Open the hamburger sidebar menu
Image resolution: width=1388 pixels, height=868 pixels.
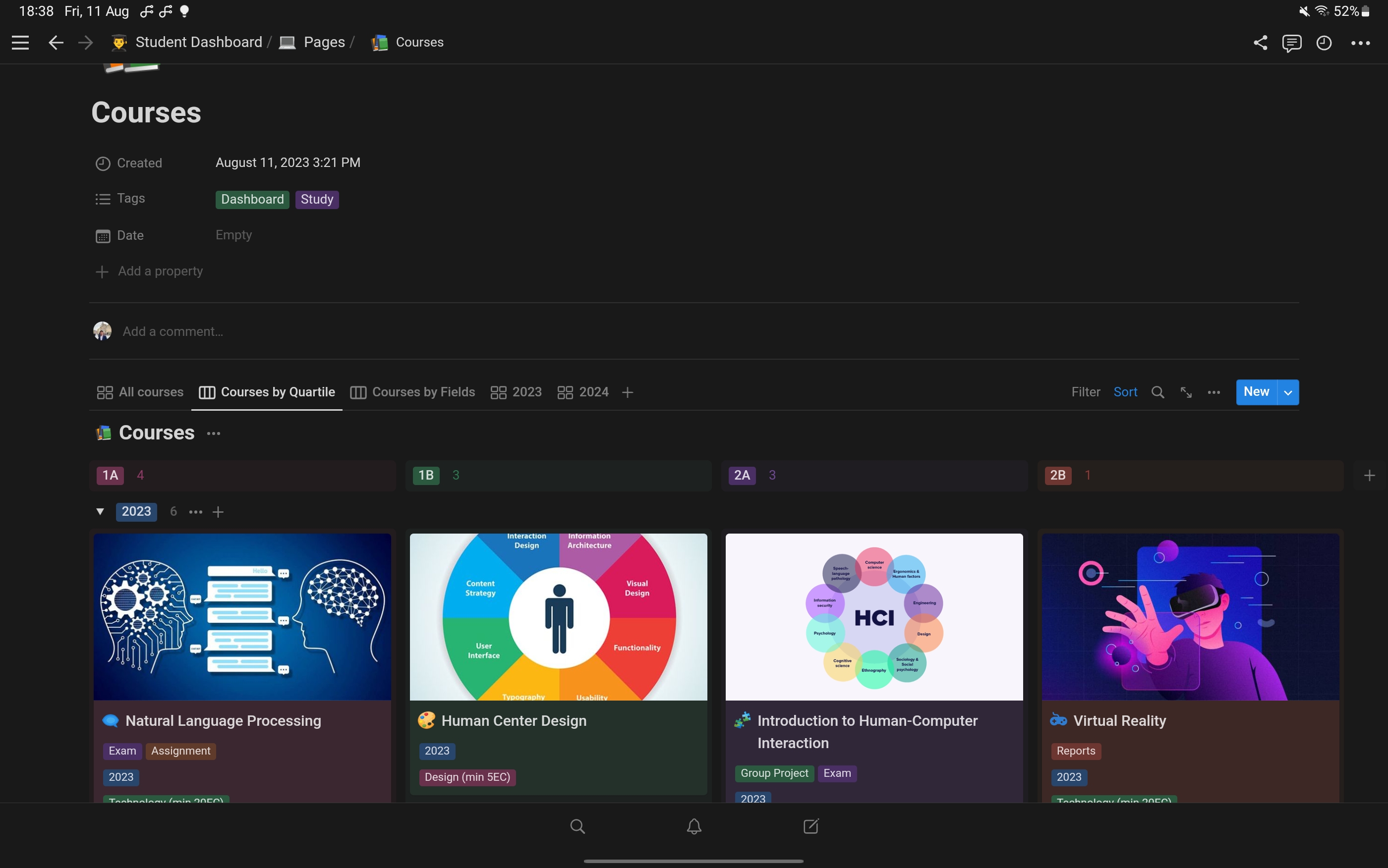pos(20,43)
